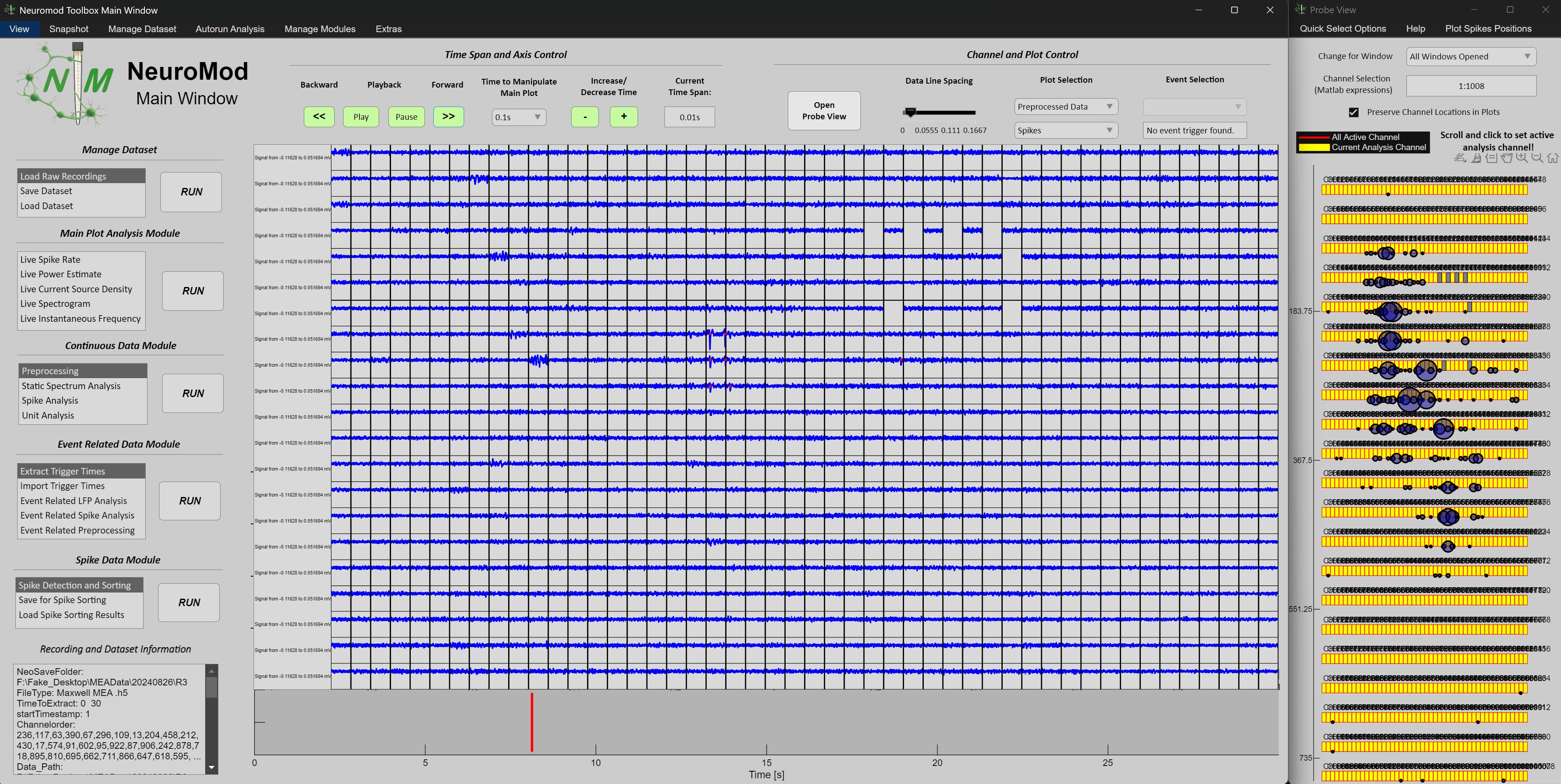Screen dimensions: 1561x784
Task: Decrease the time span with the minus button
Action: [x=585, y=116]
